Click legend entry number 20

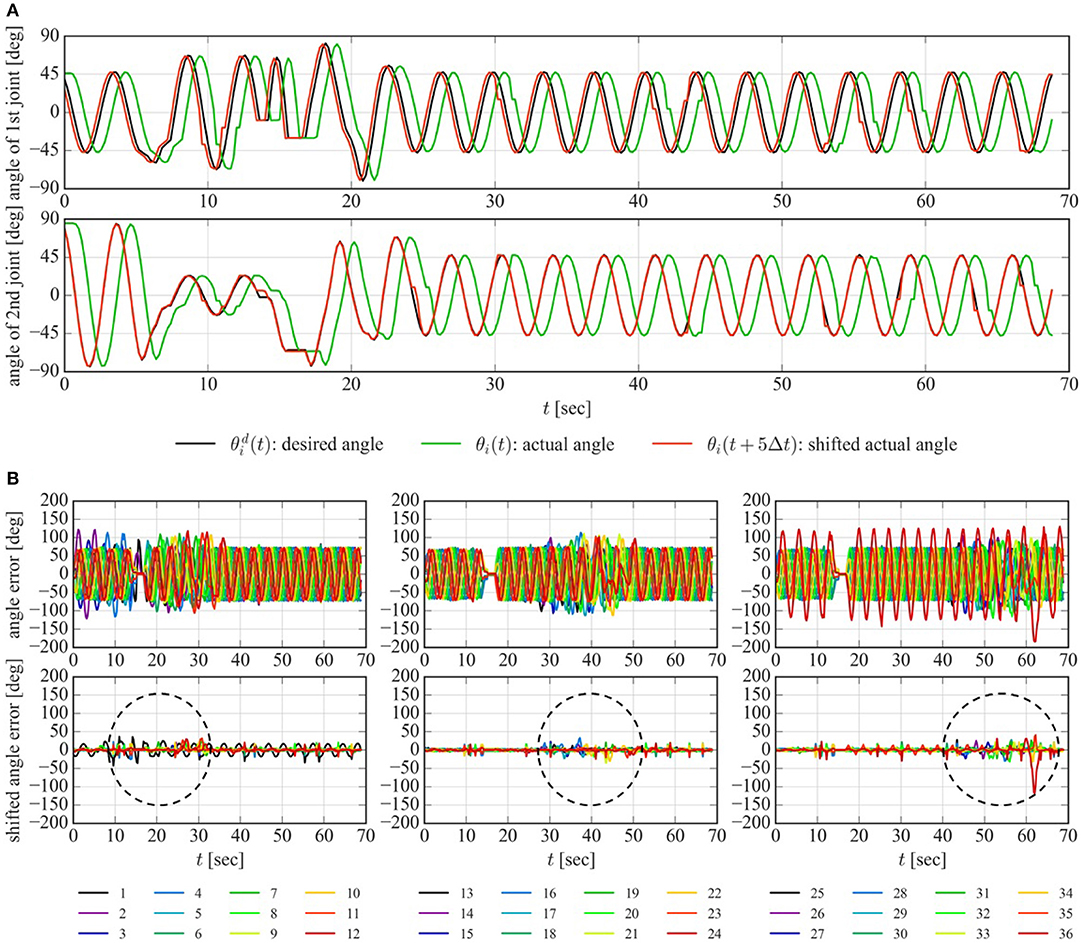(632, 913)
